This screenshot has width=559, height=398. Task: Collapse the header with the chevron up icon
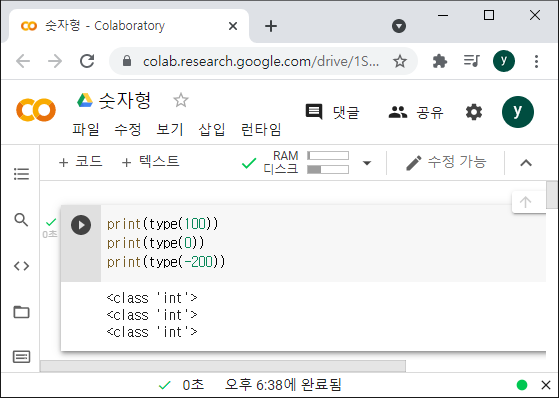[526, 163]
